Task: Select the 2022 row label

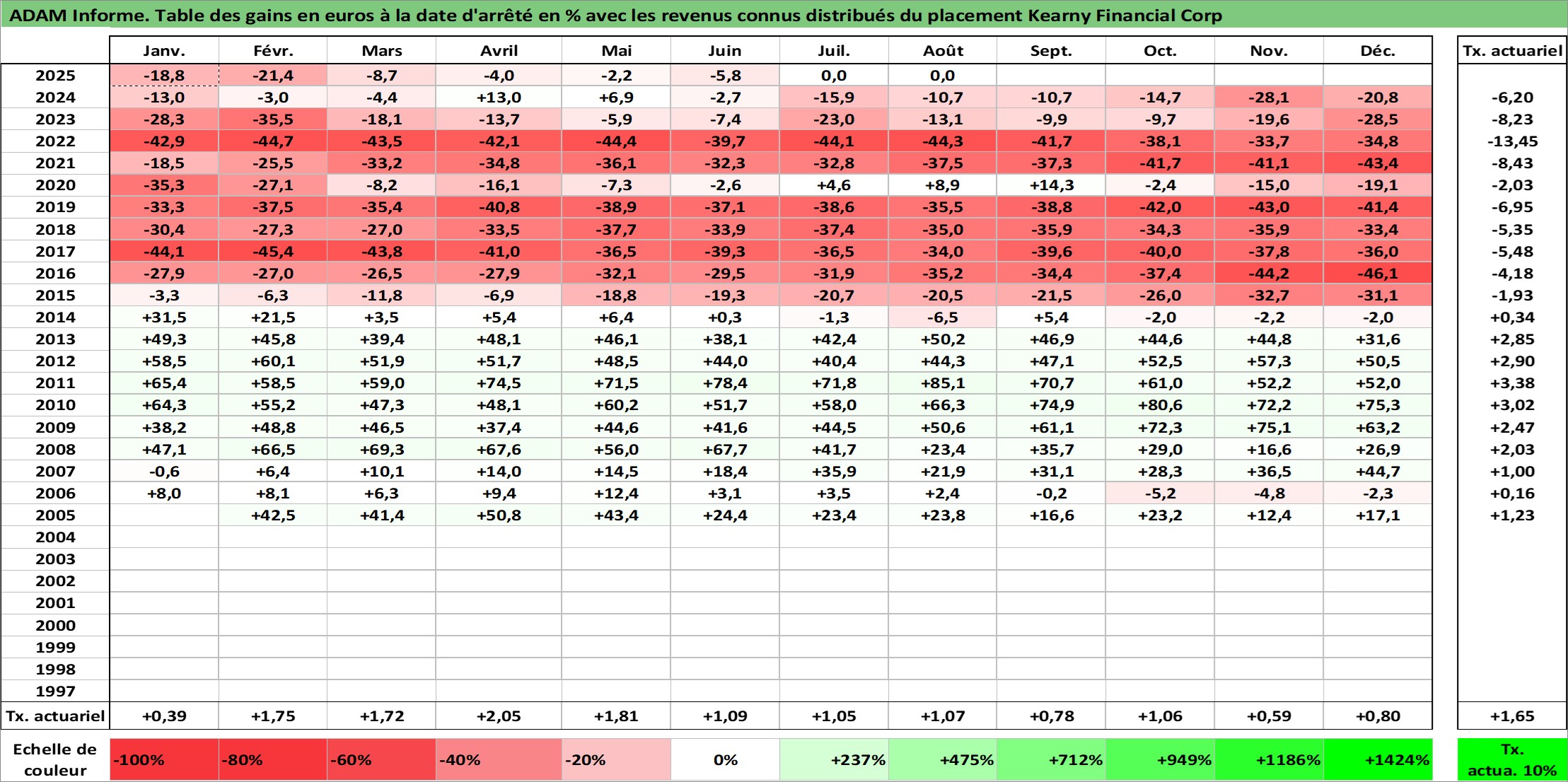Action: point(55,141)
